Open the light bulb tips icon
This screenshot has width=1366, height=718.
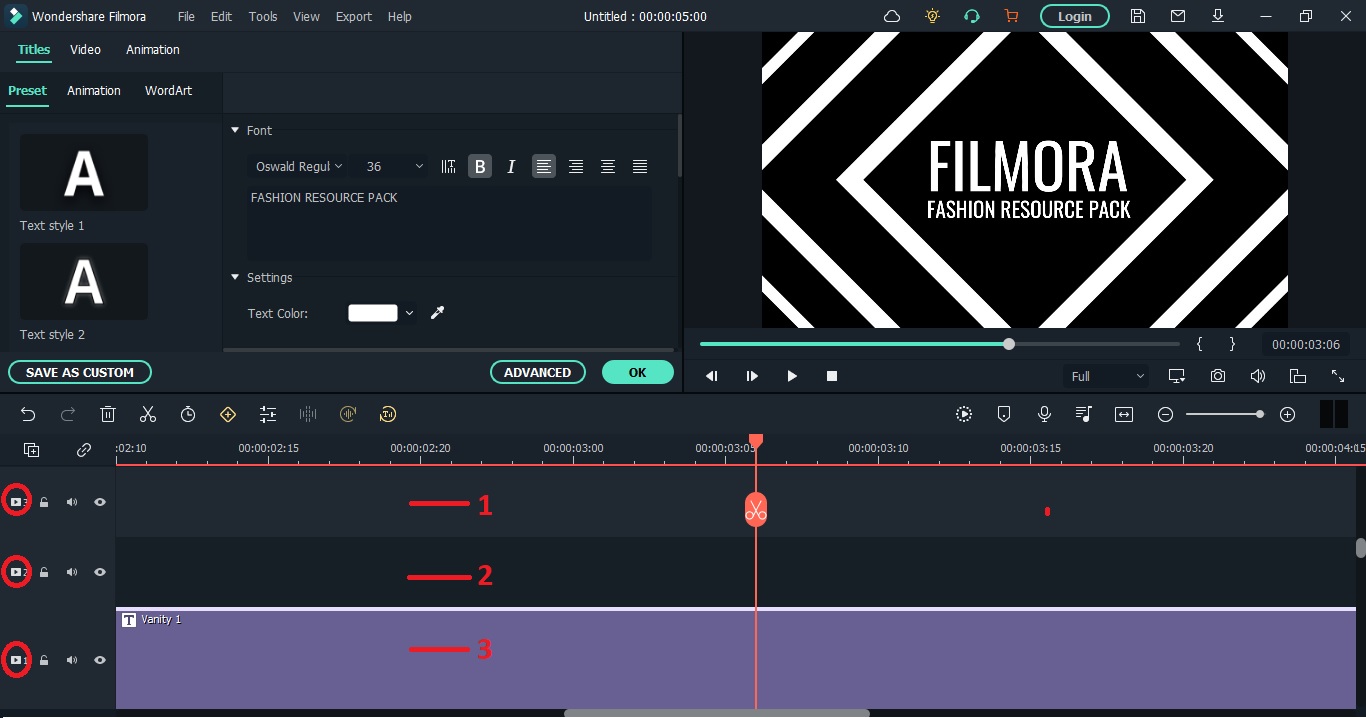(933, 16)
